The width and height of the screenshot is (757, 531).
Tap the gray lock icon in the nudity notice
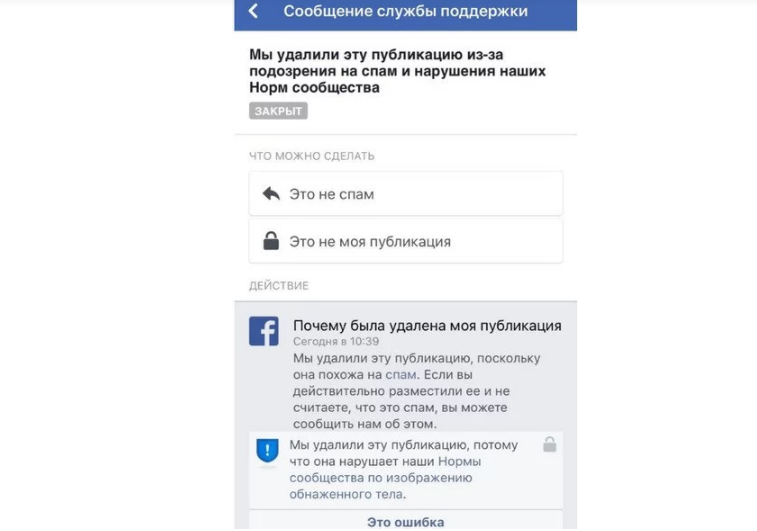549,445
